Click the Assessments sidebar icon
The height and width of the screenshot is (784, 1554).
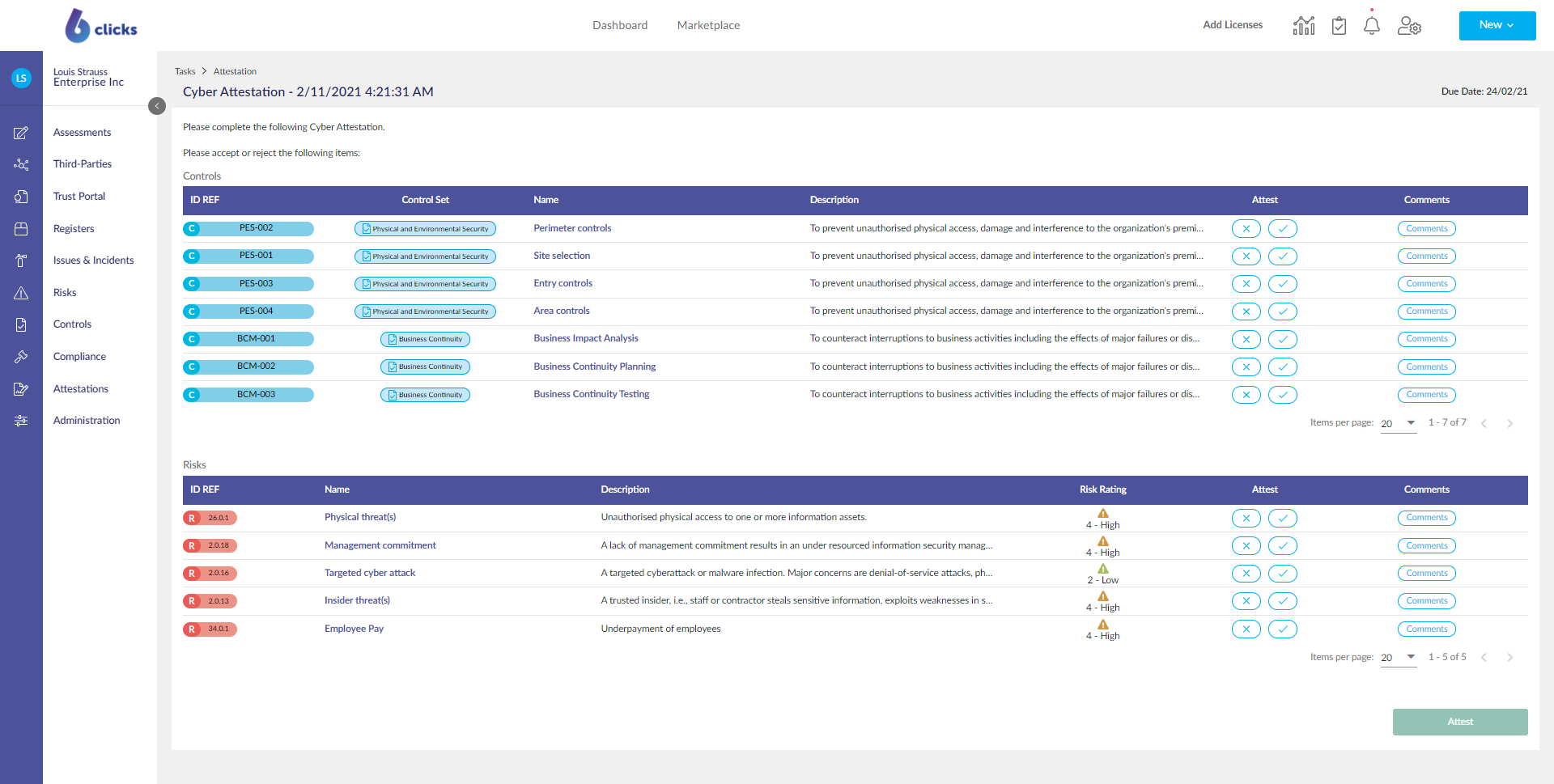[x=22, y=133]
